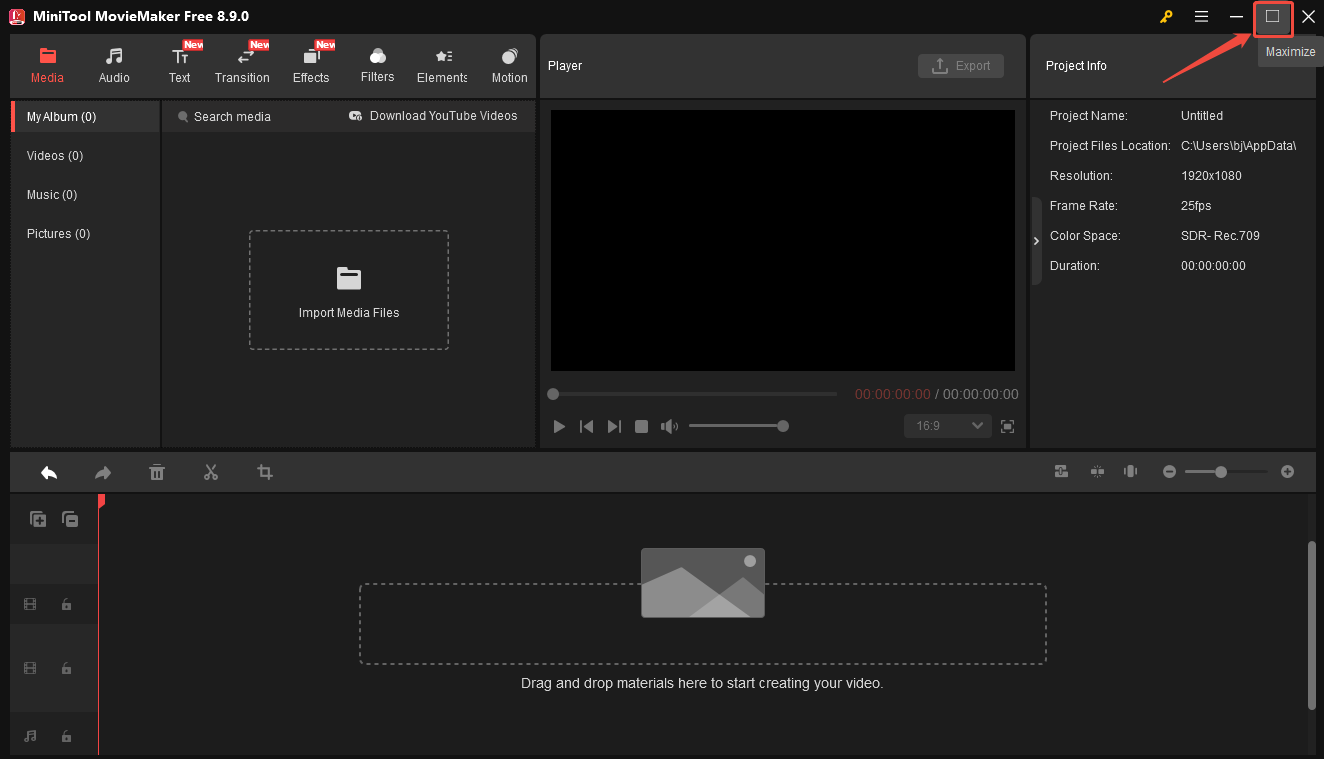Enter full screen player mode
The width and height of the screenshot is (1324, 759).
(x=1008, y=427)
